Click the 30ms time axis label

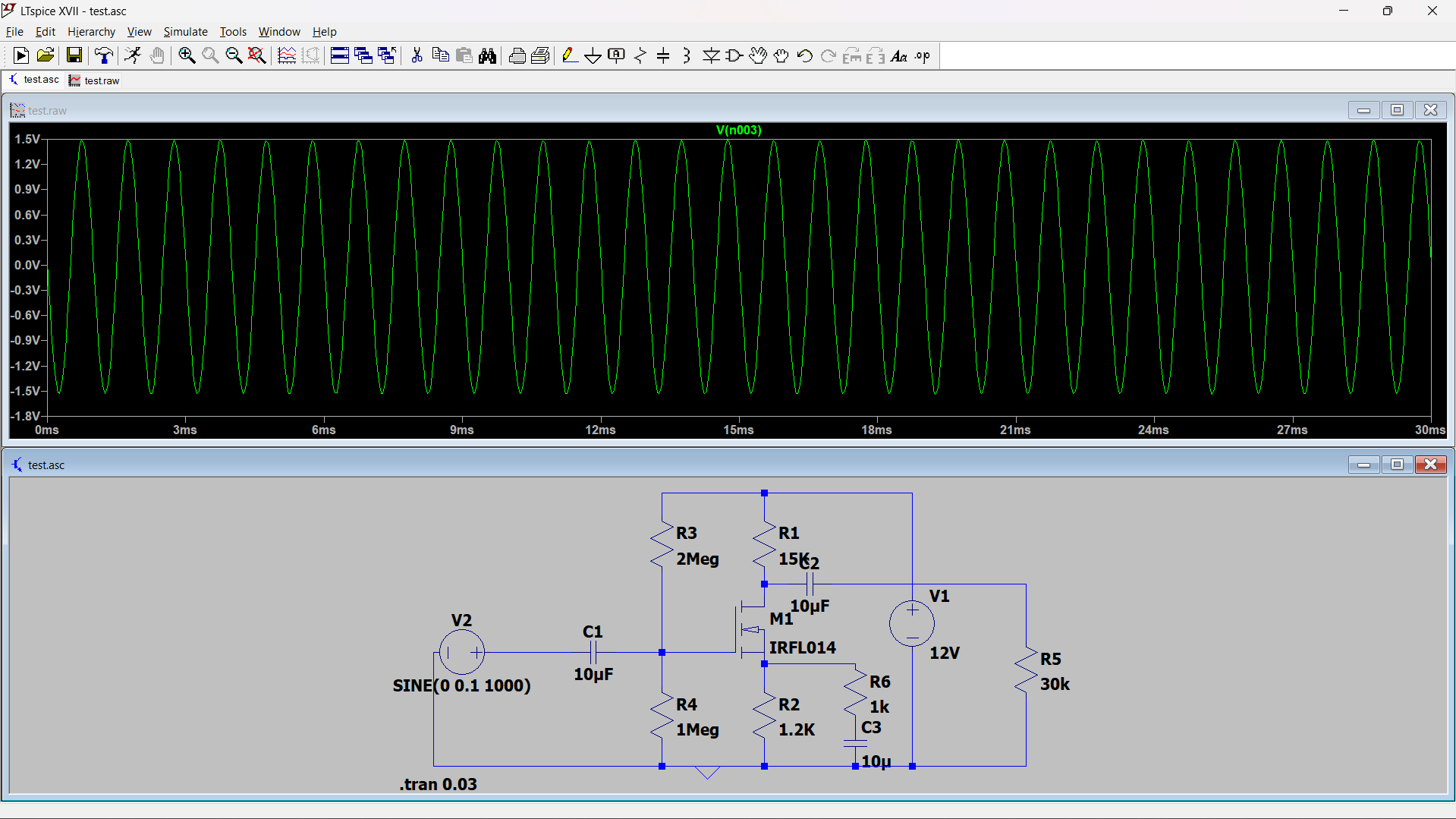click(x=1429, y=430)
